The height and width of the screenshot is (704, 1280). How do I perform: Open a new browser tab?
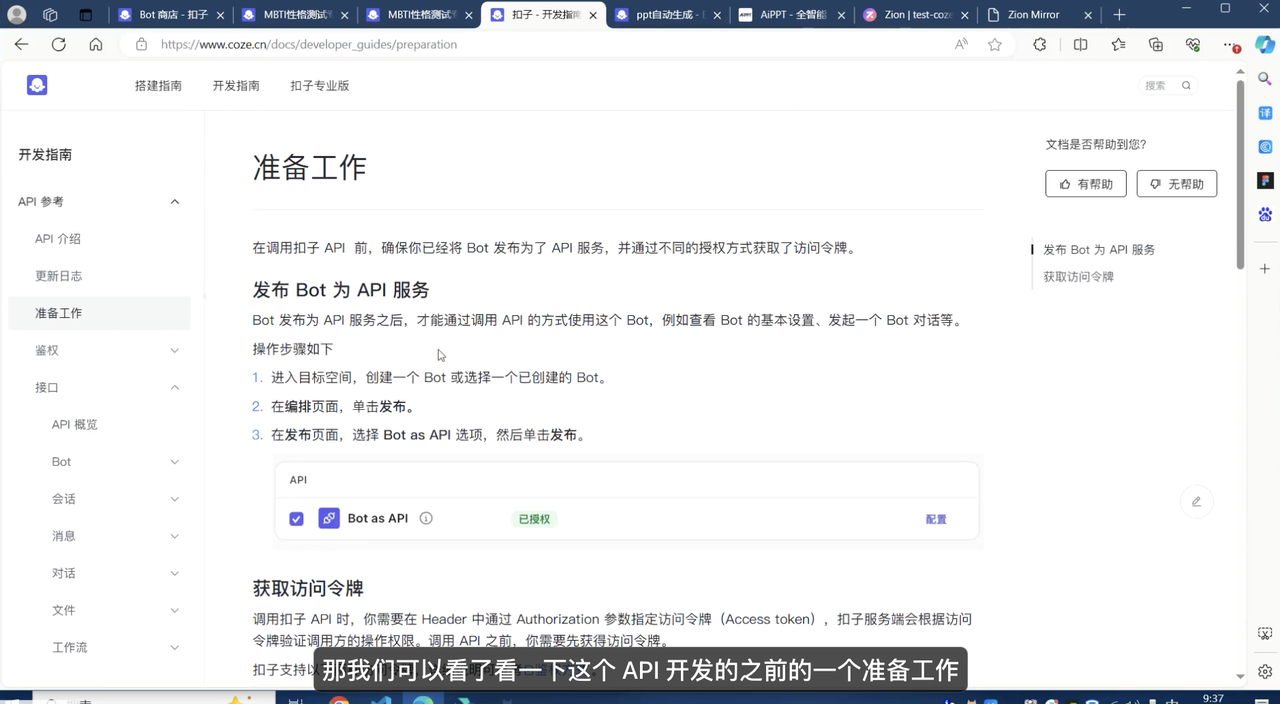click(x=1119, y=15)
